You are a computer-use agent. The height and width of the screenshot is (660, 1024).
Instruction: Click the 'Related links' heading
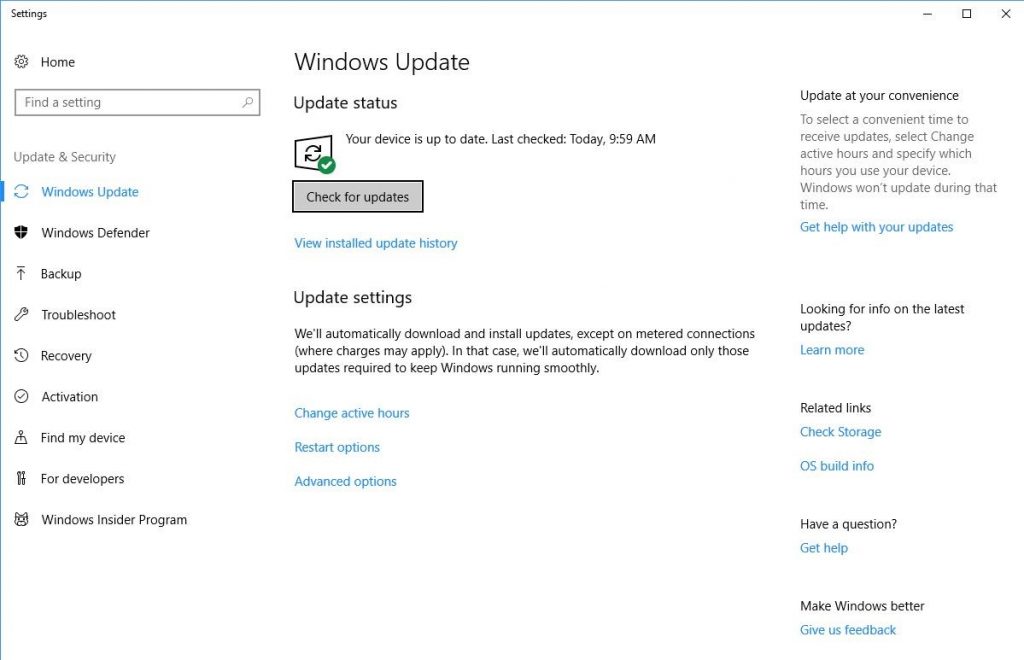[835, 408]
